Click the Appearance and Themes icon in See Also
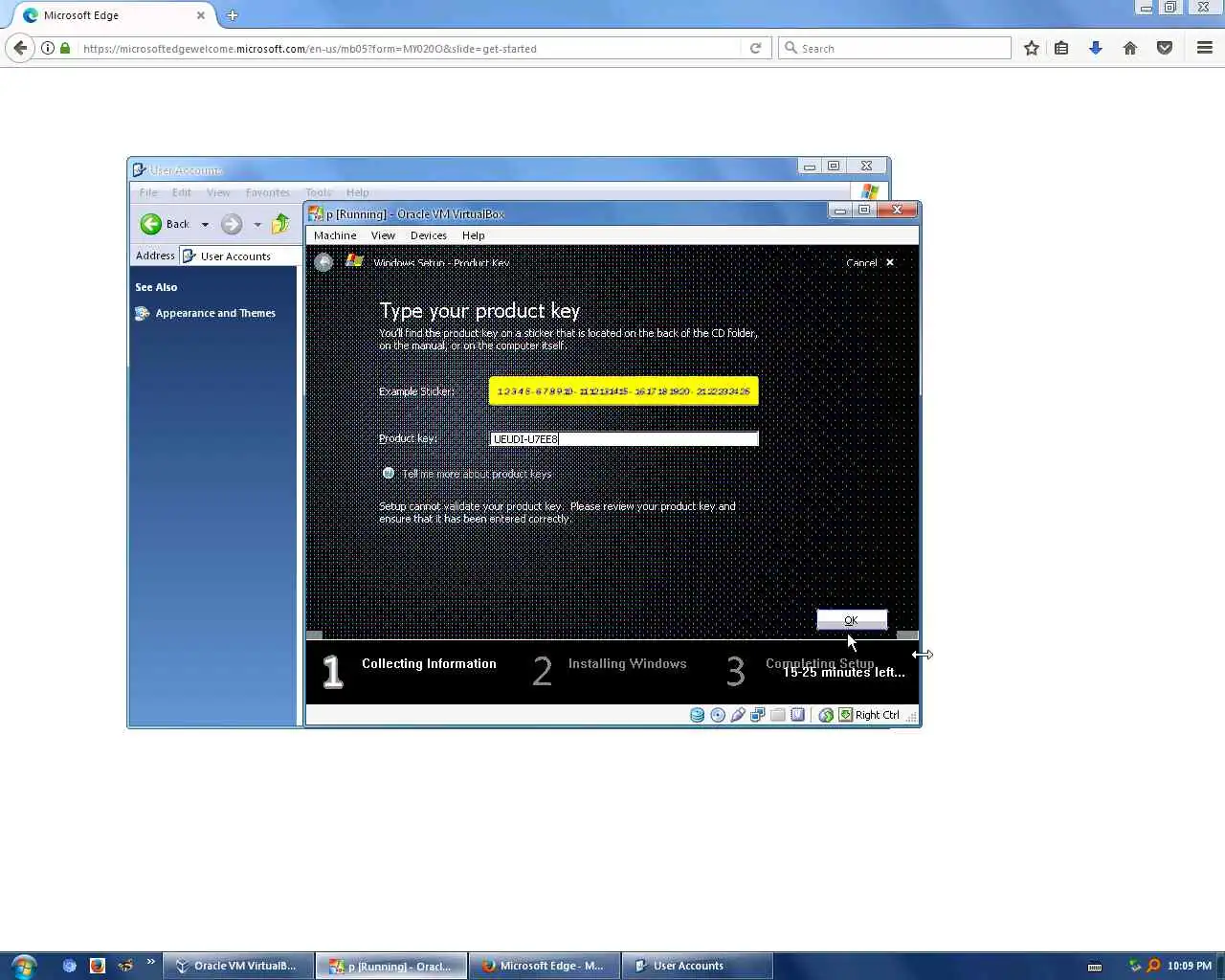The width and height of the screenshot is (1225, 980). tap(143, 313)
